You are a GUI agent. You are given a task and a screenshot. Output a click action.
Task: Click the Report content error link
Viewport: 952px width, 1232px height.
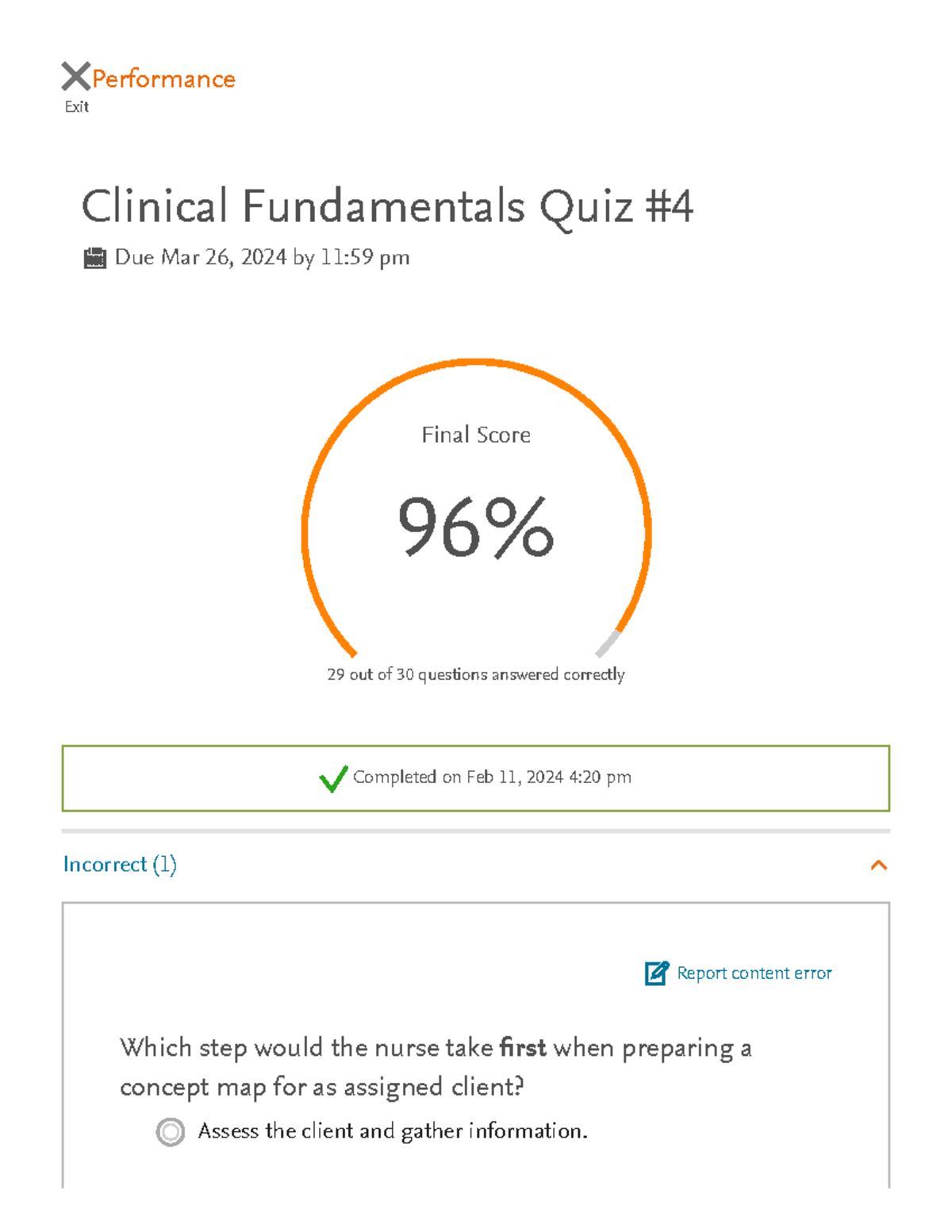754,973
